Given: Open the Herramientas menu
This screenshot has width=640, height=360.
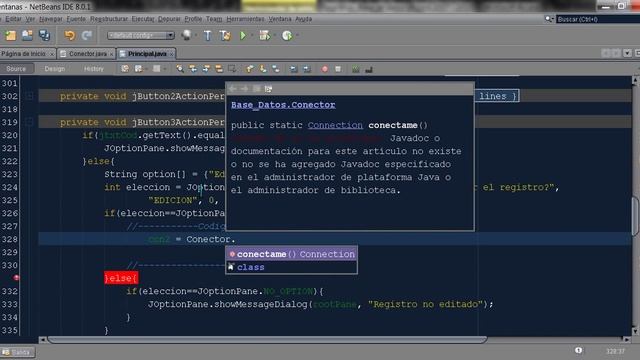Looking at the screenshot, I should tap(245, 19).
